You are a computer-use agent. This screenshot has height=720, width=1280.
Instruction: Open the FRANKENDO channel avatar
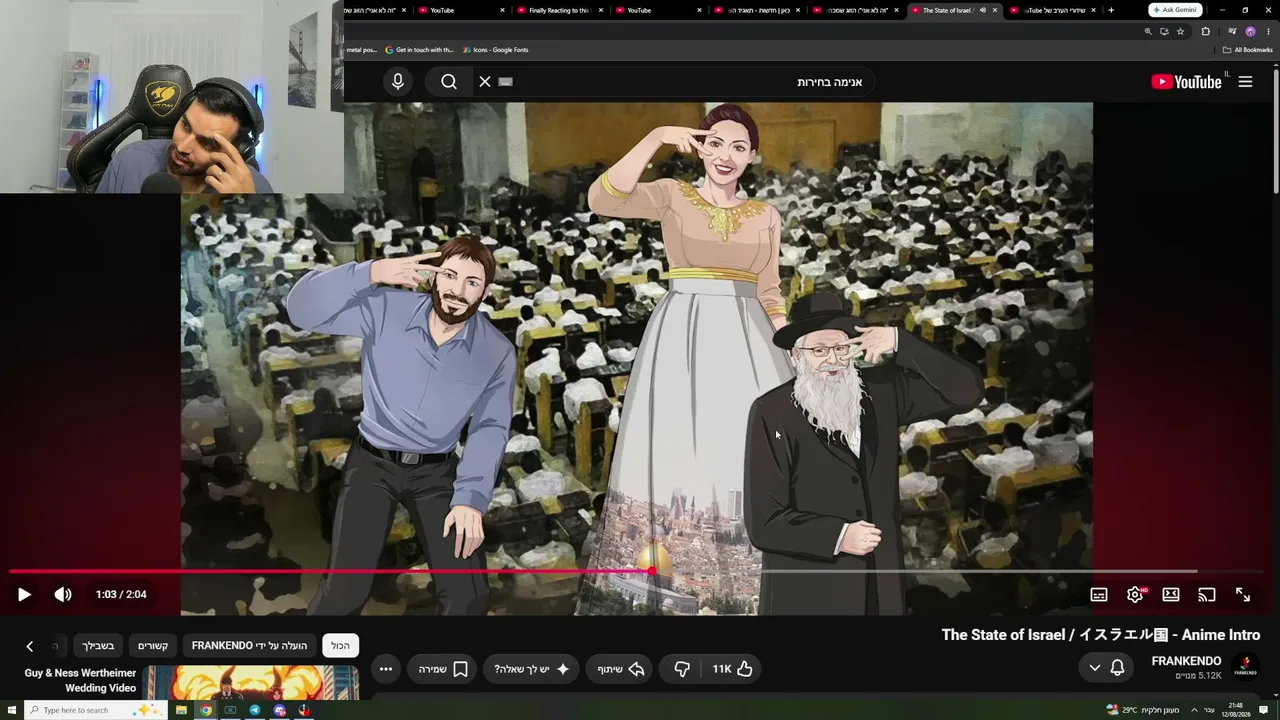[x=1245, y=667]
